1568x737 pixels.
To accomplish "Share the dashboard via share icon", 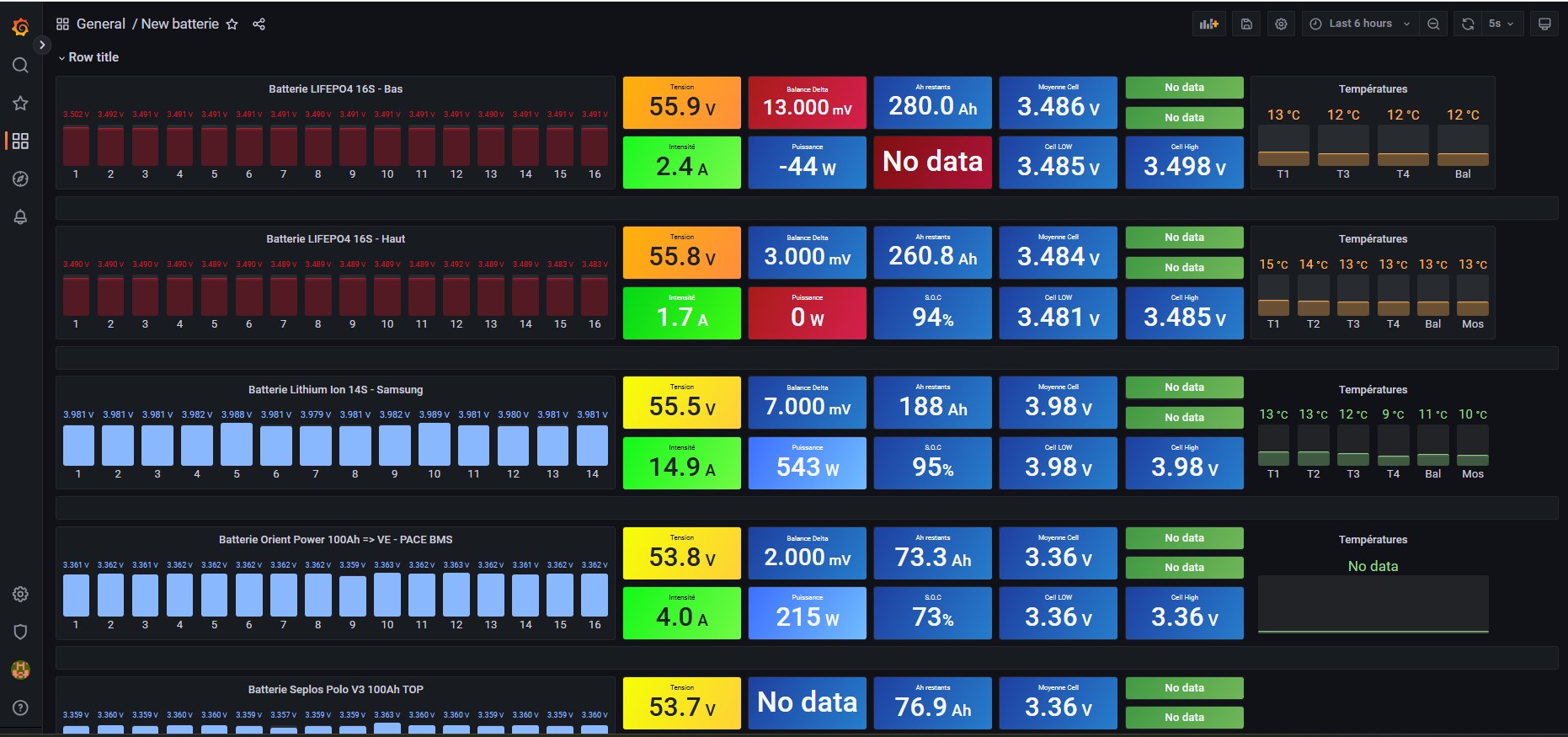I will tap(259, 24).
